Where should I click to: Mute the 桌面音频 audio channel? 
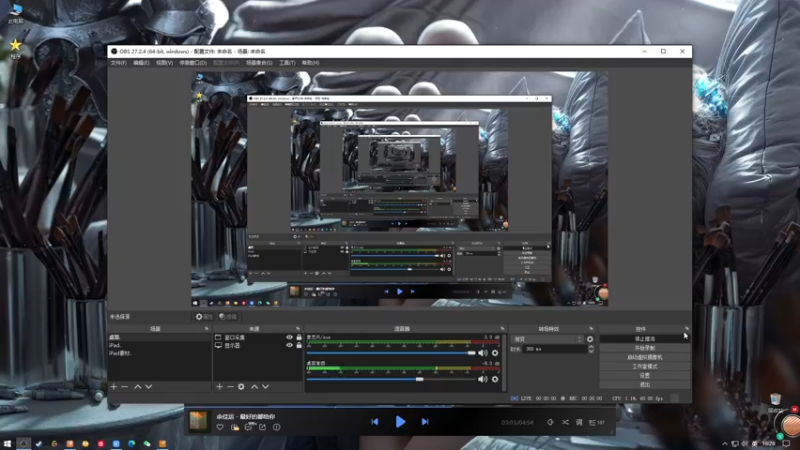point(483,379)
